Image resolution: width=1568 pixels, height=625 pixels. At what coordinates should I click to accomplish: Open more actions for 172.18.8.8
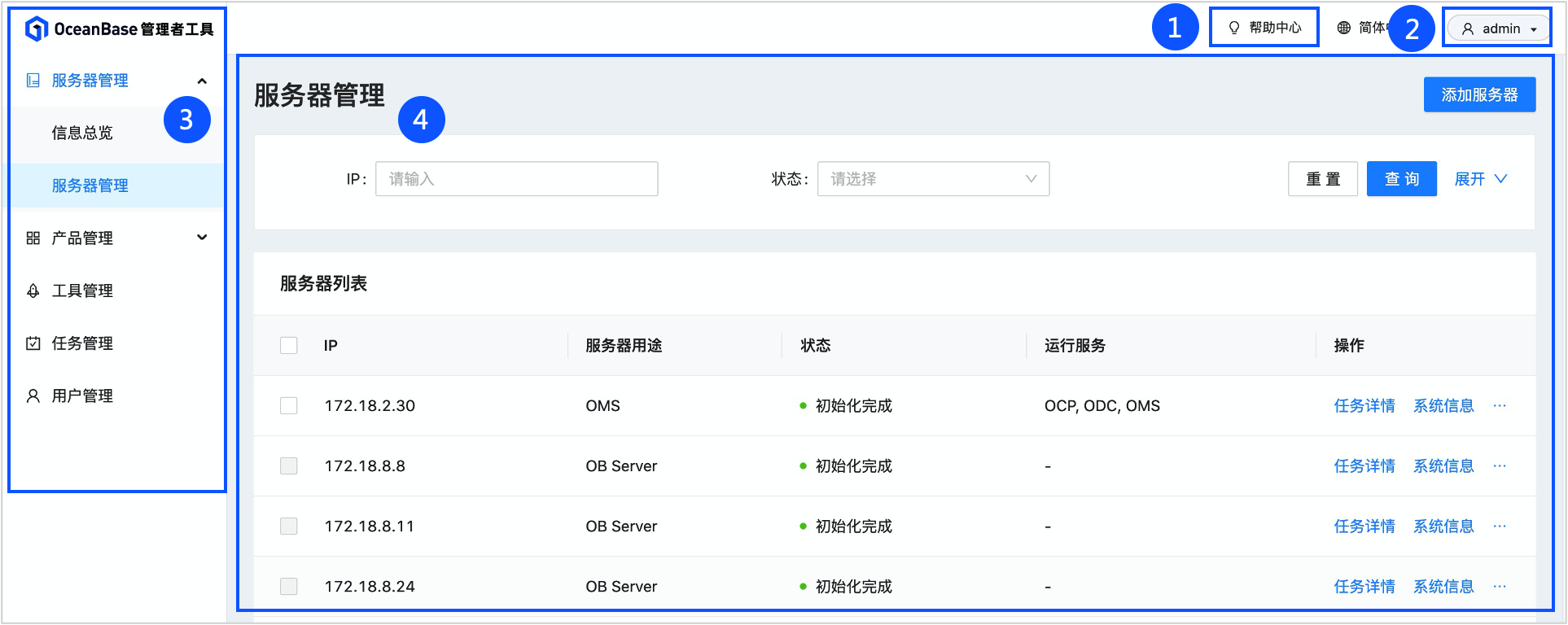click(1500, 465)
